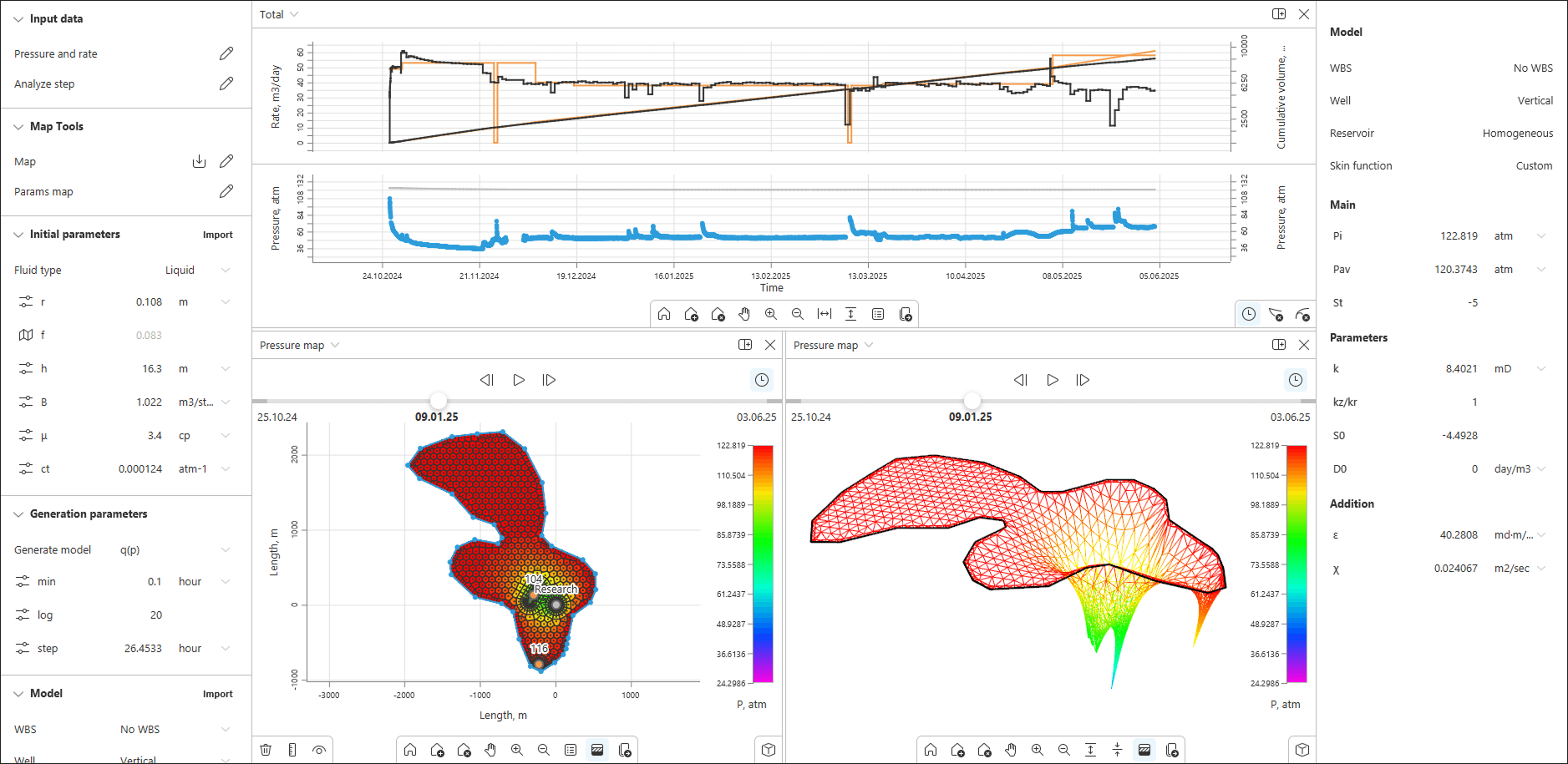Edit Pressure and rate with its pencil icon
The height and width of the screenshot is (764, 1568).
226,53
